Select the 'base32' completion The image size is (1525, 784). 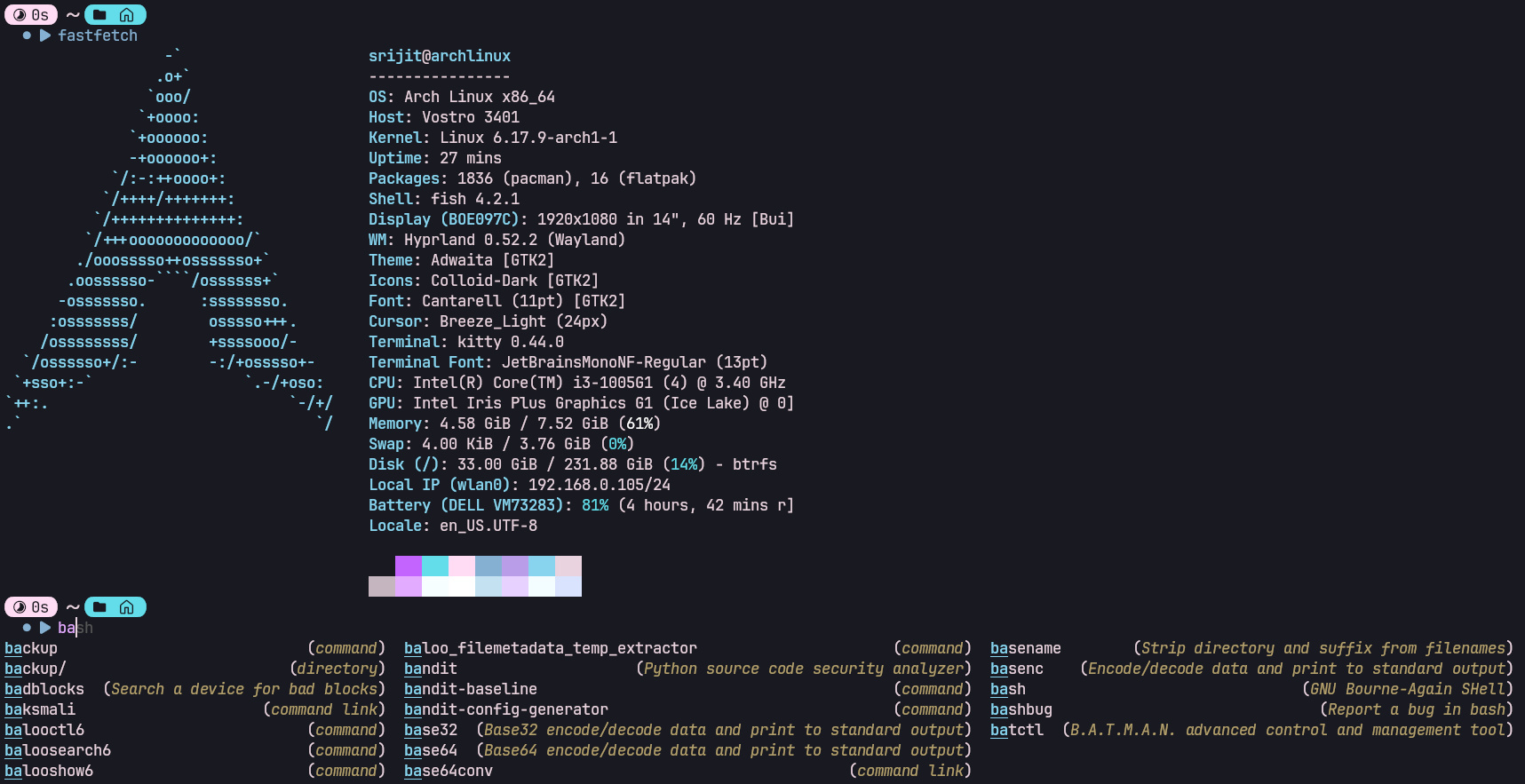click(687, 730)
